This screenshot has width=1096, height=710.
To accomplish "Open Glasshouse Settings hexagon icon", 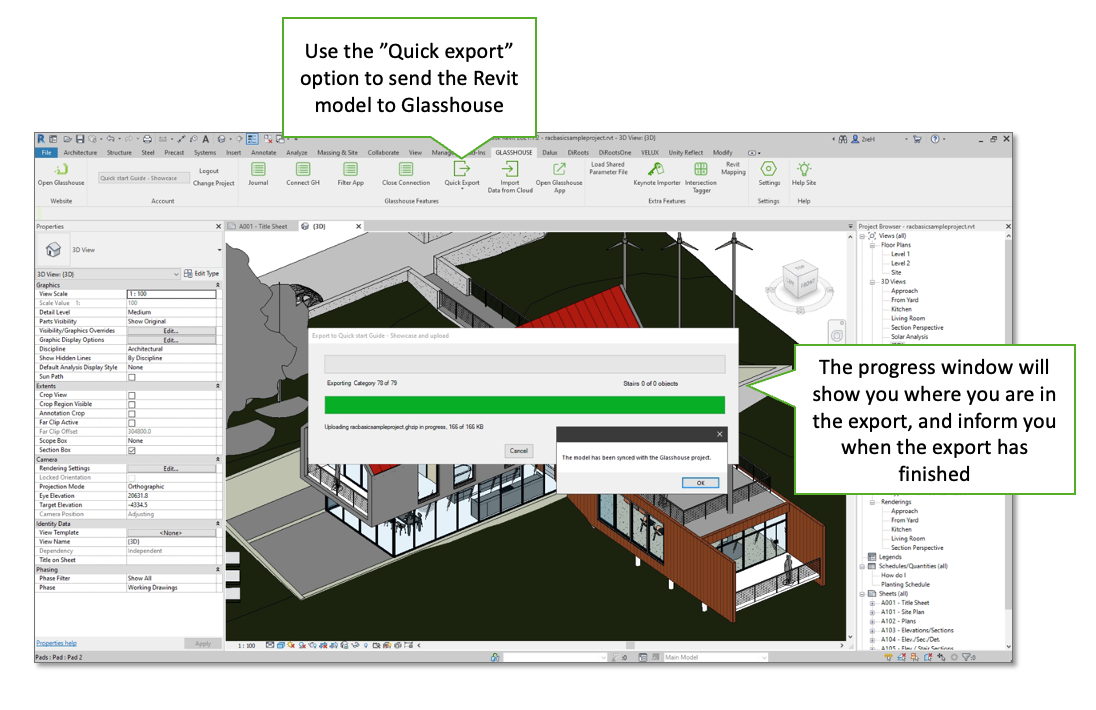I will 768,169.
